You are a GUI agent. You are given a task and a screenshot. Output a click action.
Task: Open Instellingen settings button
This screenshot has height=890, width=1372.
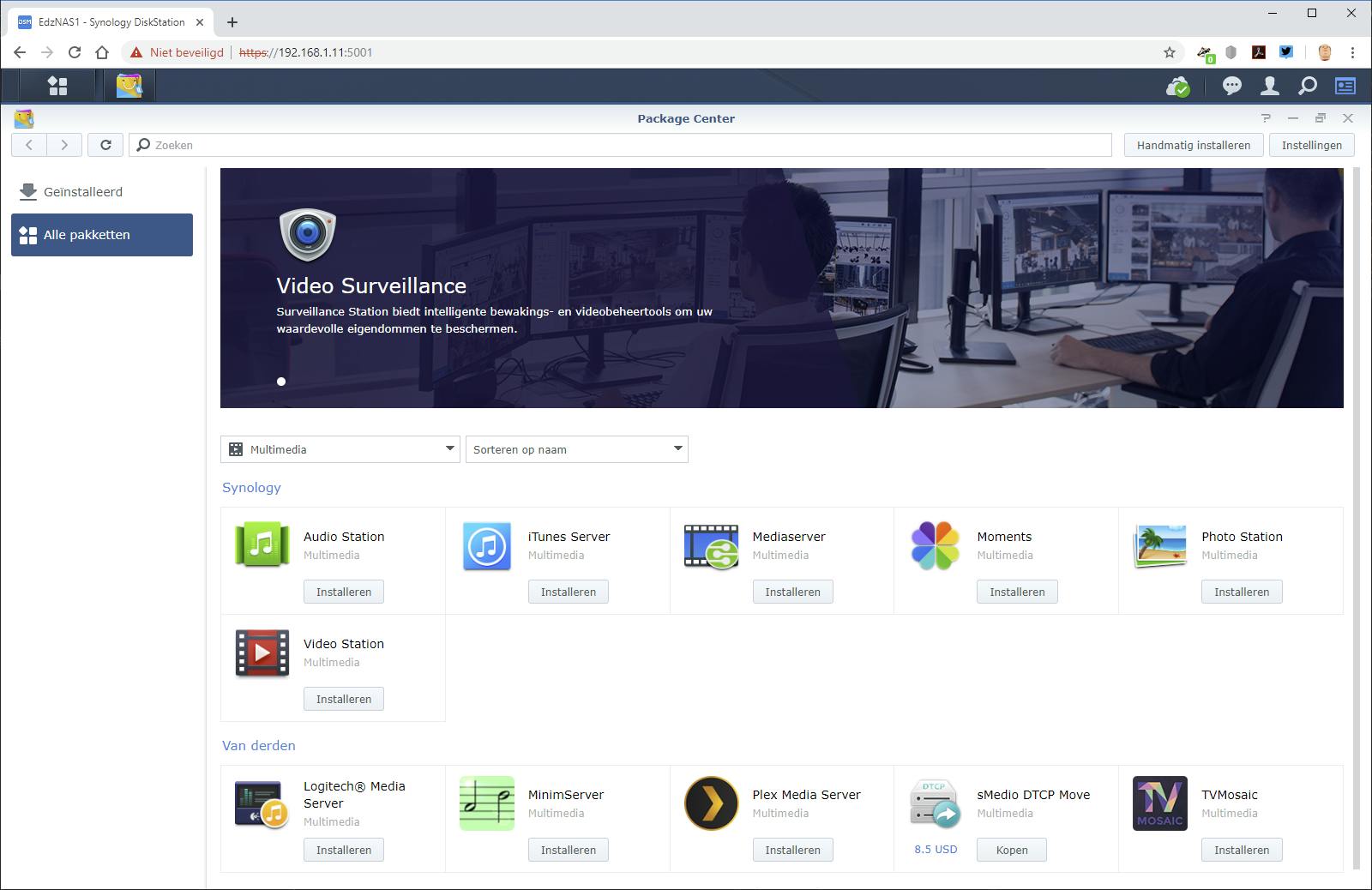[x=1312, y=145]
